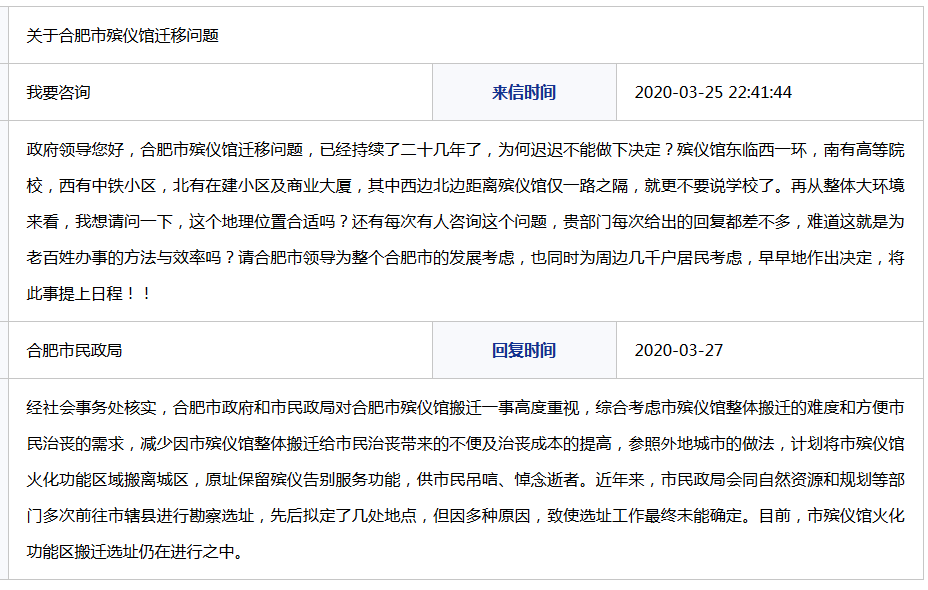Click the line starting 门多次前往市辖县进行勘察选址
This screenshot has width=928, height=590.
(x=465, y=516)
